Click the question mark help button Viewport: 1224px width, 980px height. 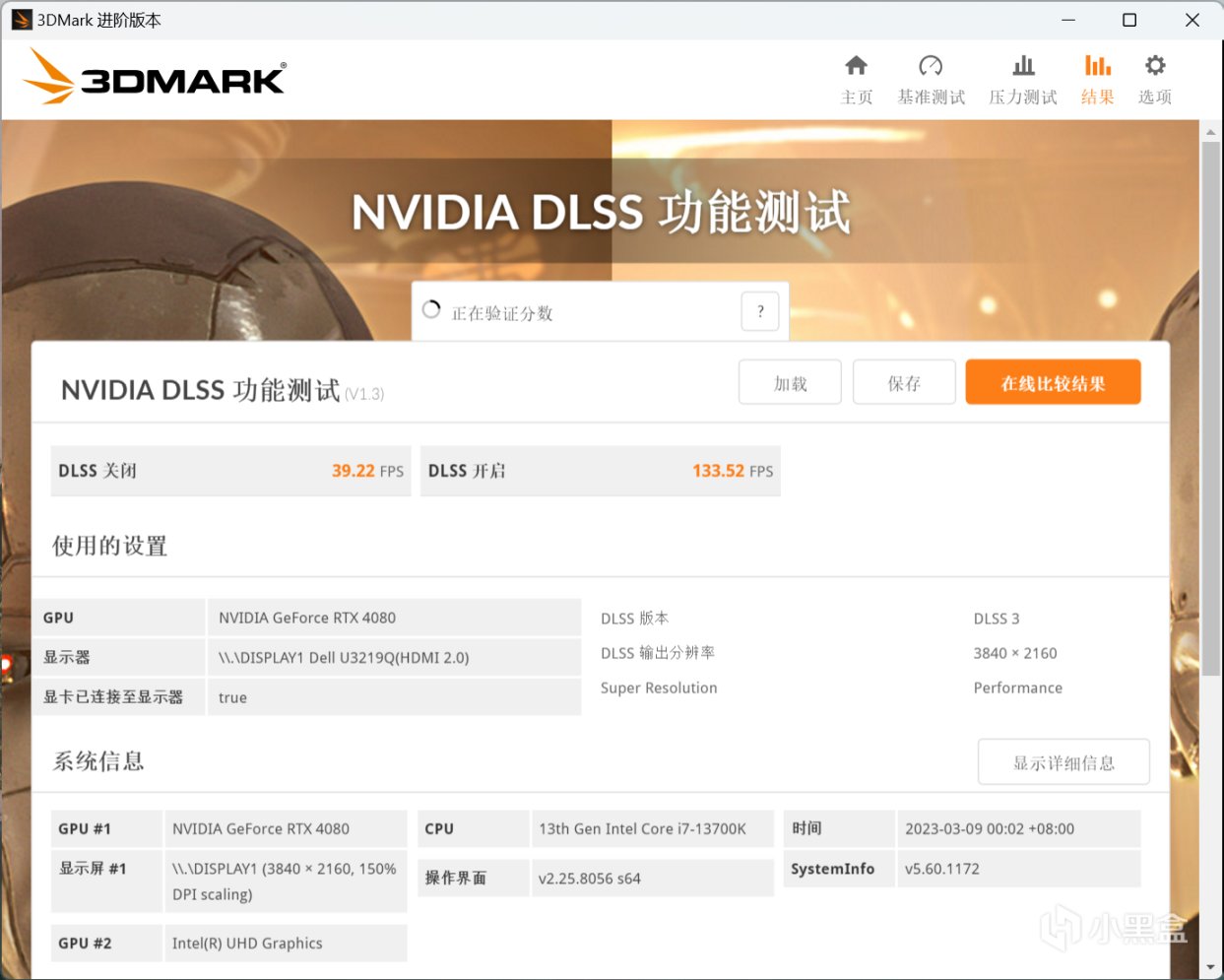[759, 311]
